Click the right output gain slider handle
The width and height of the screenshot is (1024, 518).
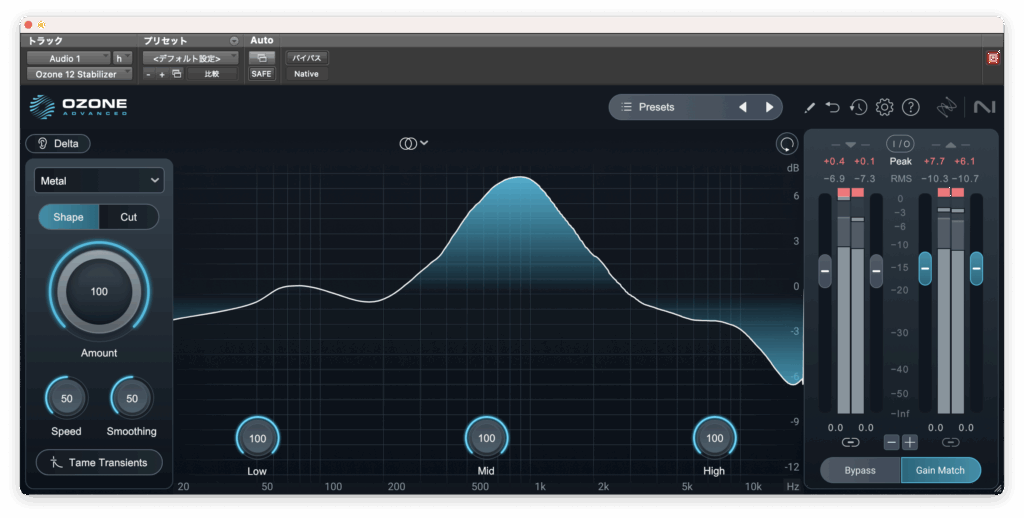pyautogui.click(x=976, y=268)
